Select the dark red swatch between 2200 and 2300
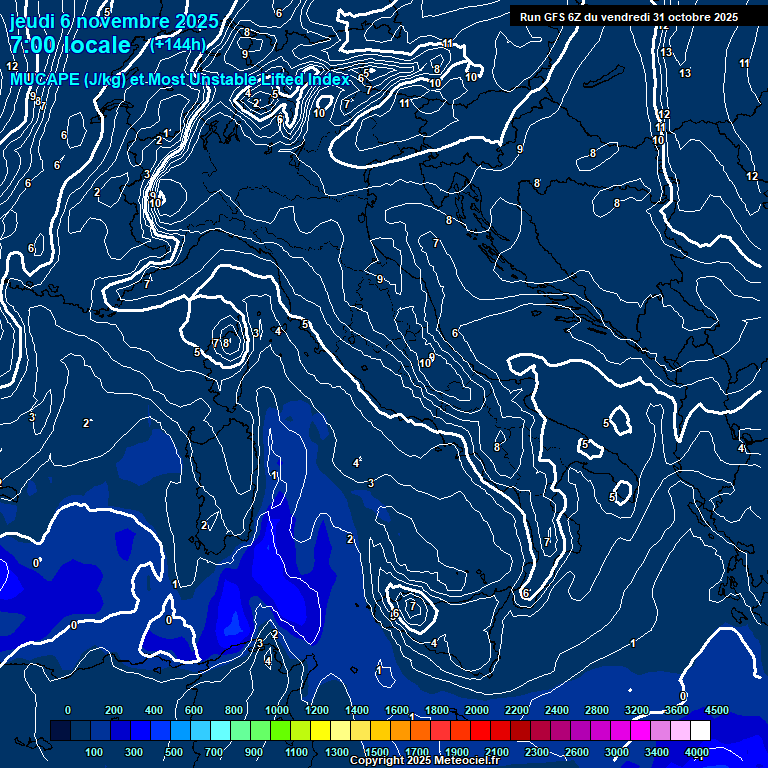 [x=520, y=730]
